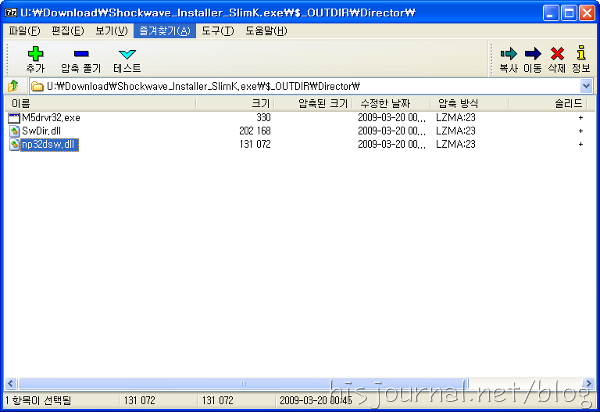Click the 7z icon in title bar
This screenshot has height=412, width=600.
click(11, 13)
